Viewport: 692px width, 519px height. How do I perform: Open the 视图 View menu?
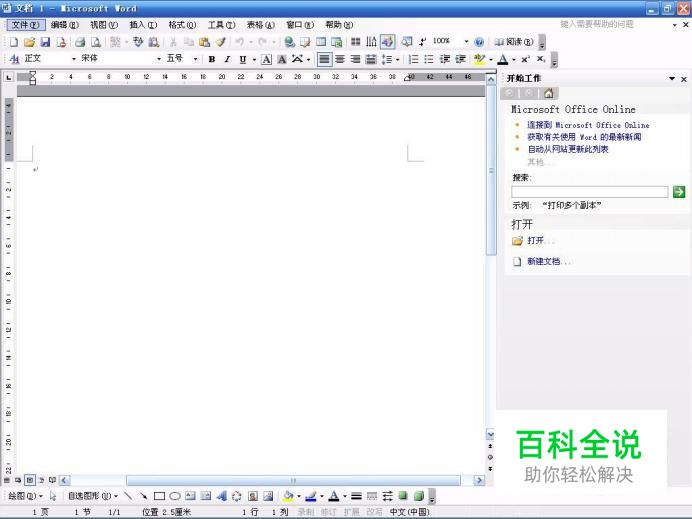tap(104, 25)
